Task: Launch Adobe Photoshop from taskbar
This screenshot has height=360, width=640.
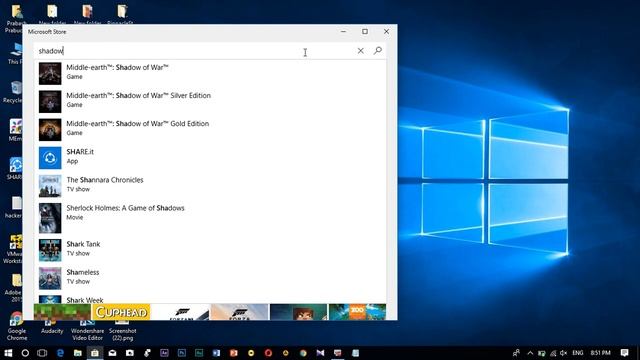Action: coord(182,353)
